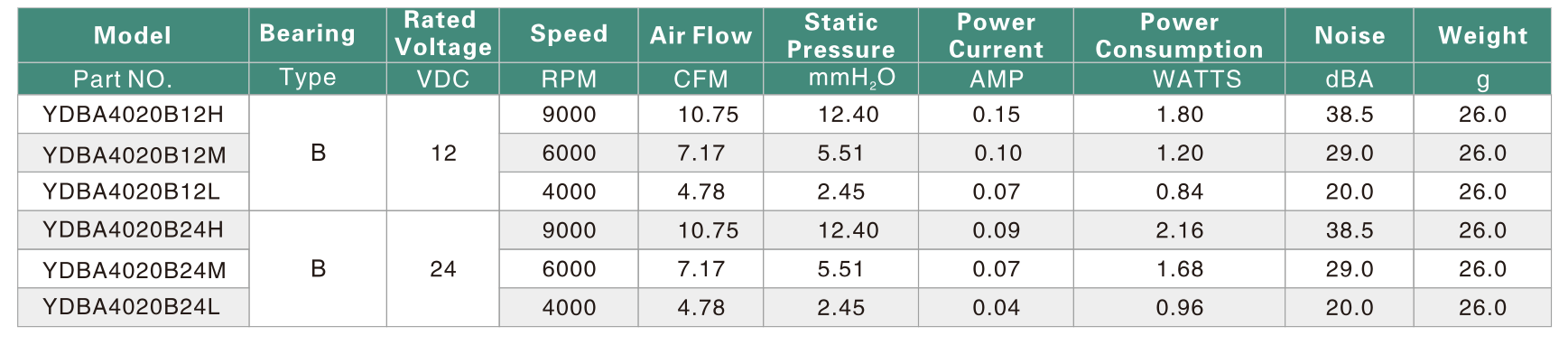Screen dimensions: 1568x345
Task: Select part number YDBA4020B12L
Action: (132, 191)
